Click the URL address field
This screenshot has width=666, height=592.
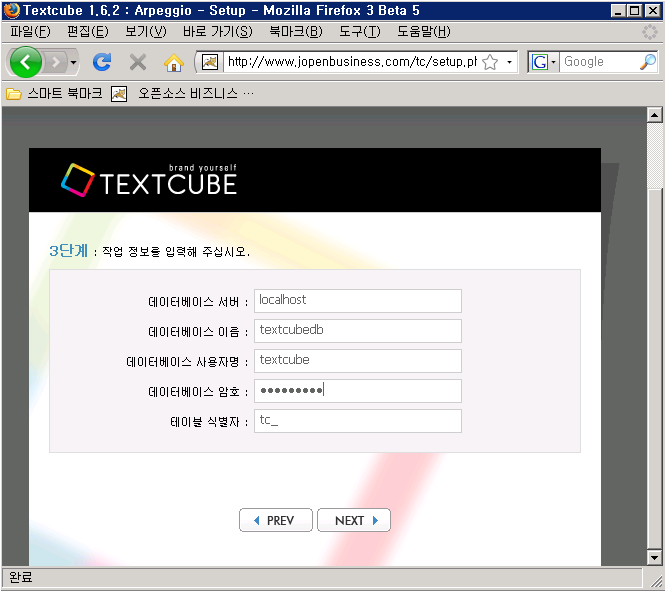tap(352, 62)
